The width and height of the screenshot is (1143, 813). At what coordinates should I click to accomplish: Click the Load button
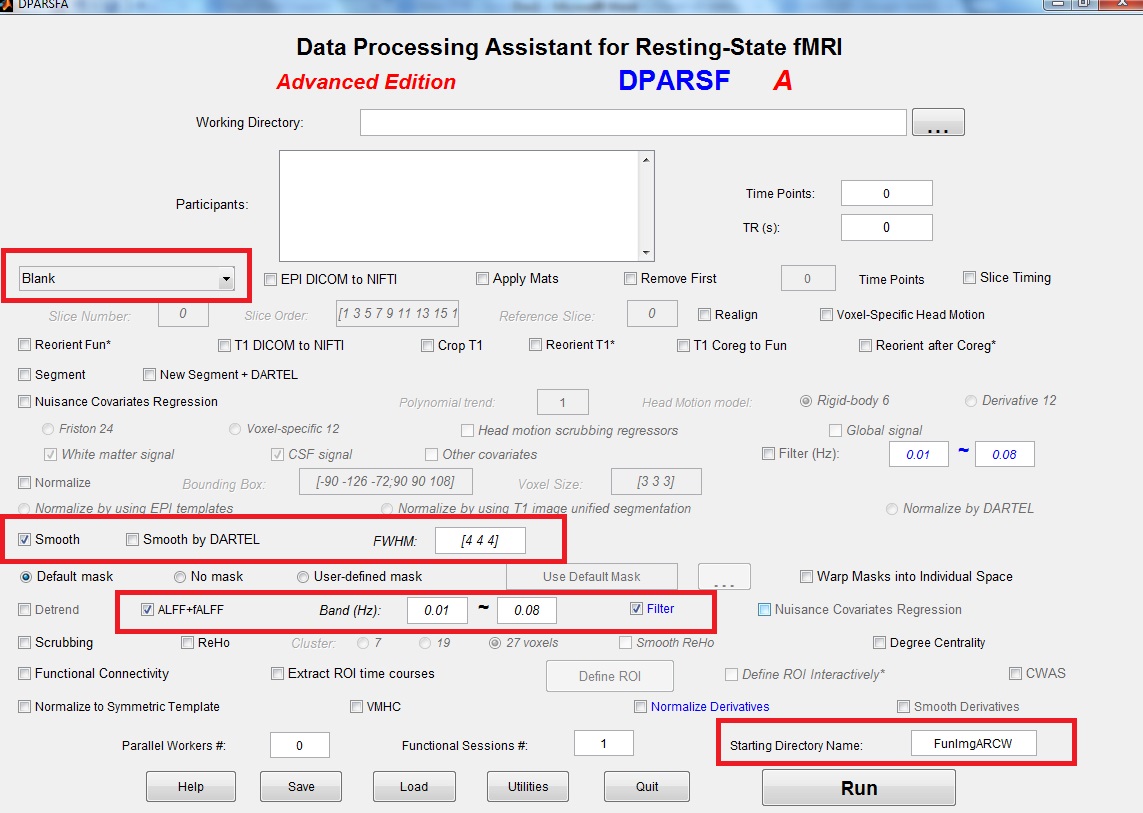click(x=414, y=787)
